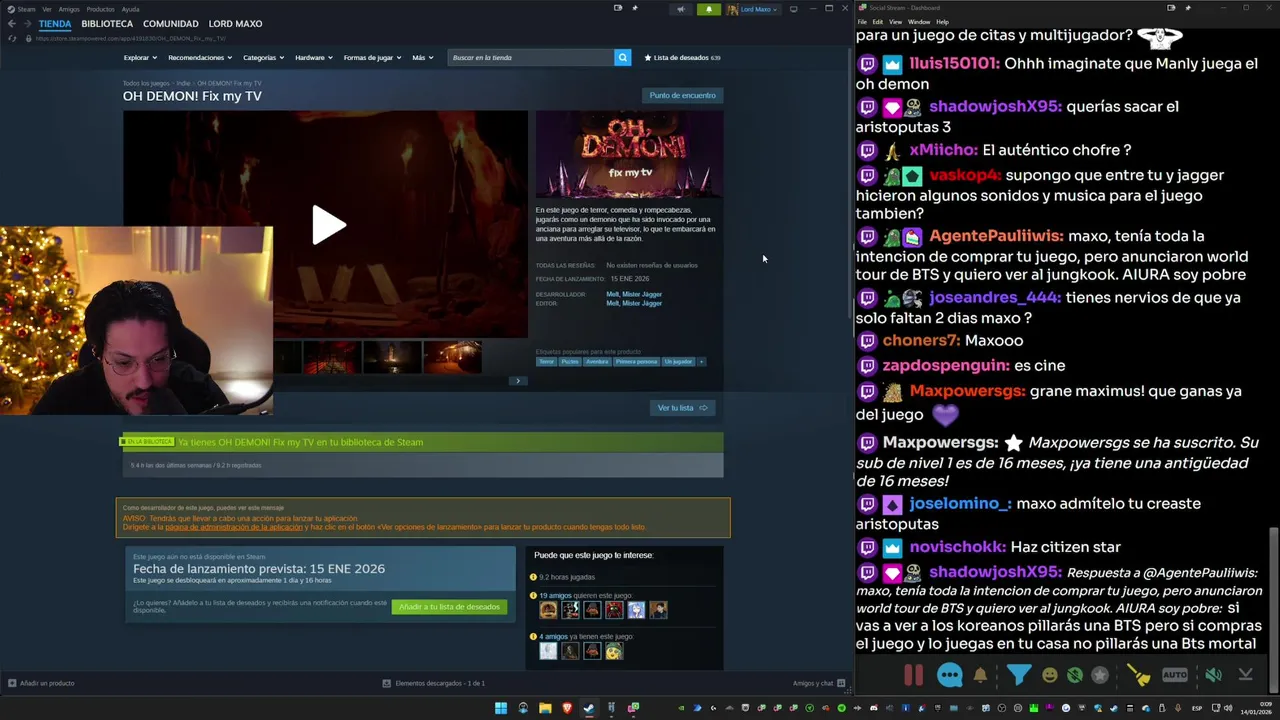Viewport: 1280px width, 720px height.
Task: Open the Ayuda menu in Steam
Action: tap(130, 9)
